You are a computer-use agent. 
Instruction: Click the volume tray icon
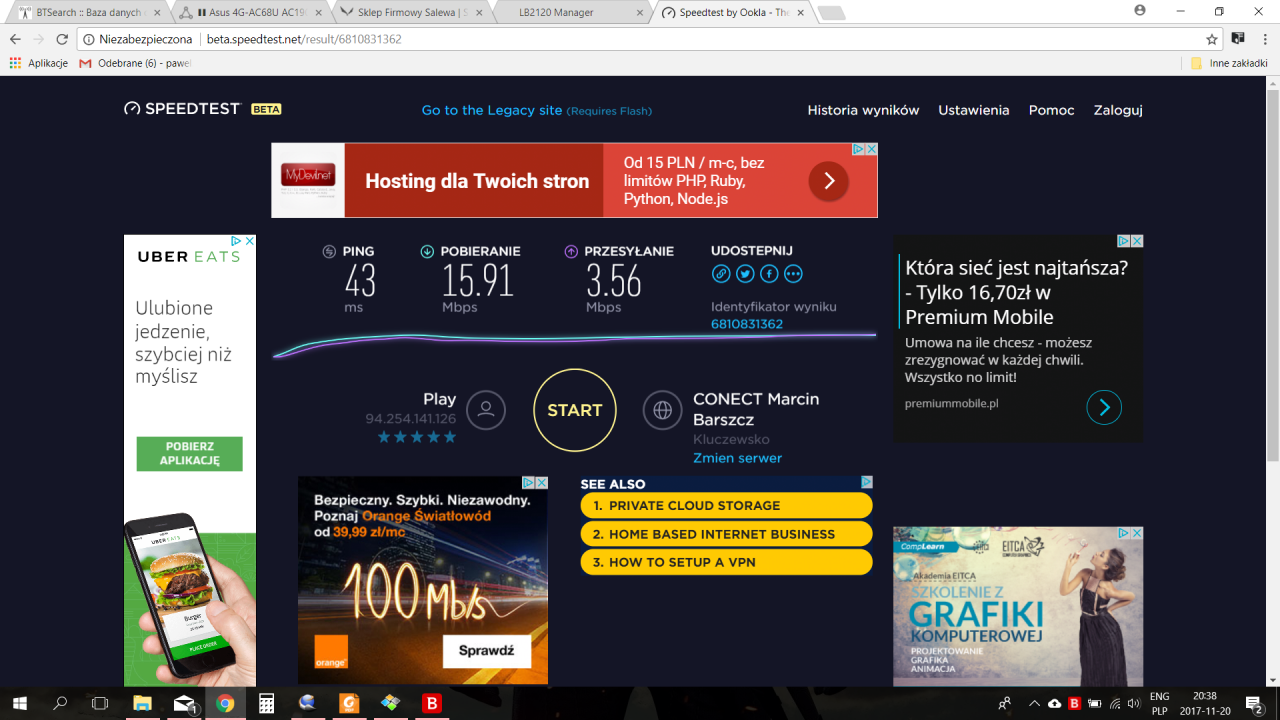1136,703
